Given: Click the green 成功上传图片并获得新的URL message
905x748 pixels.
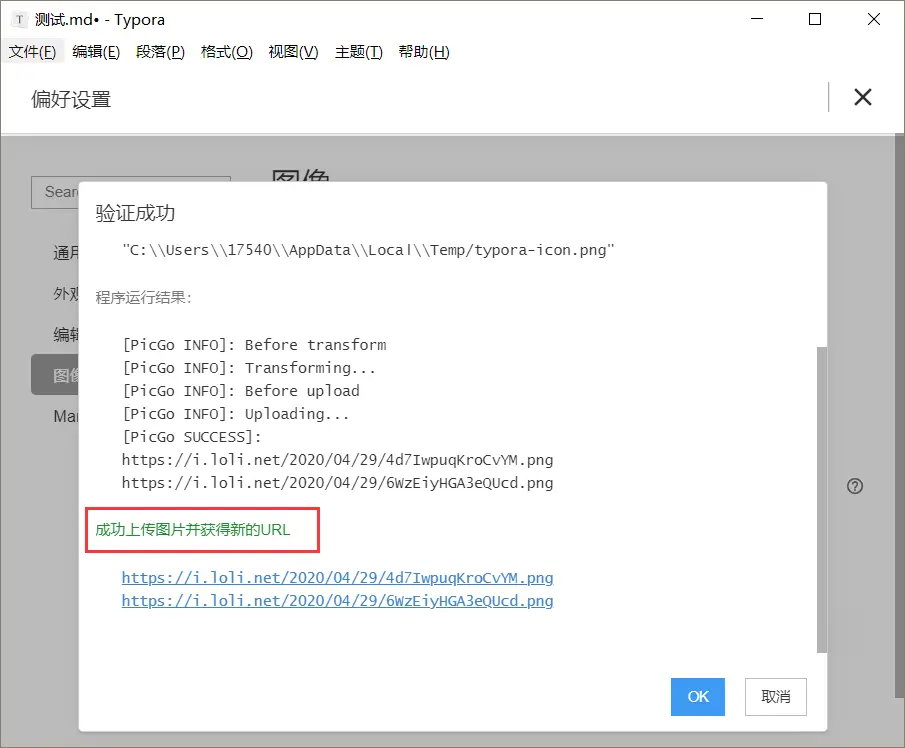Looking at the screenshot, I should click(193, 530).
